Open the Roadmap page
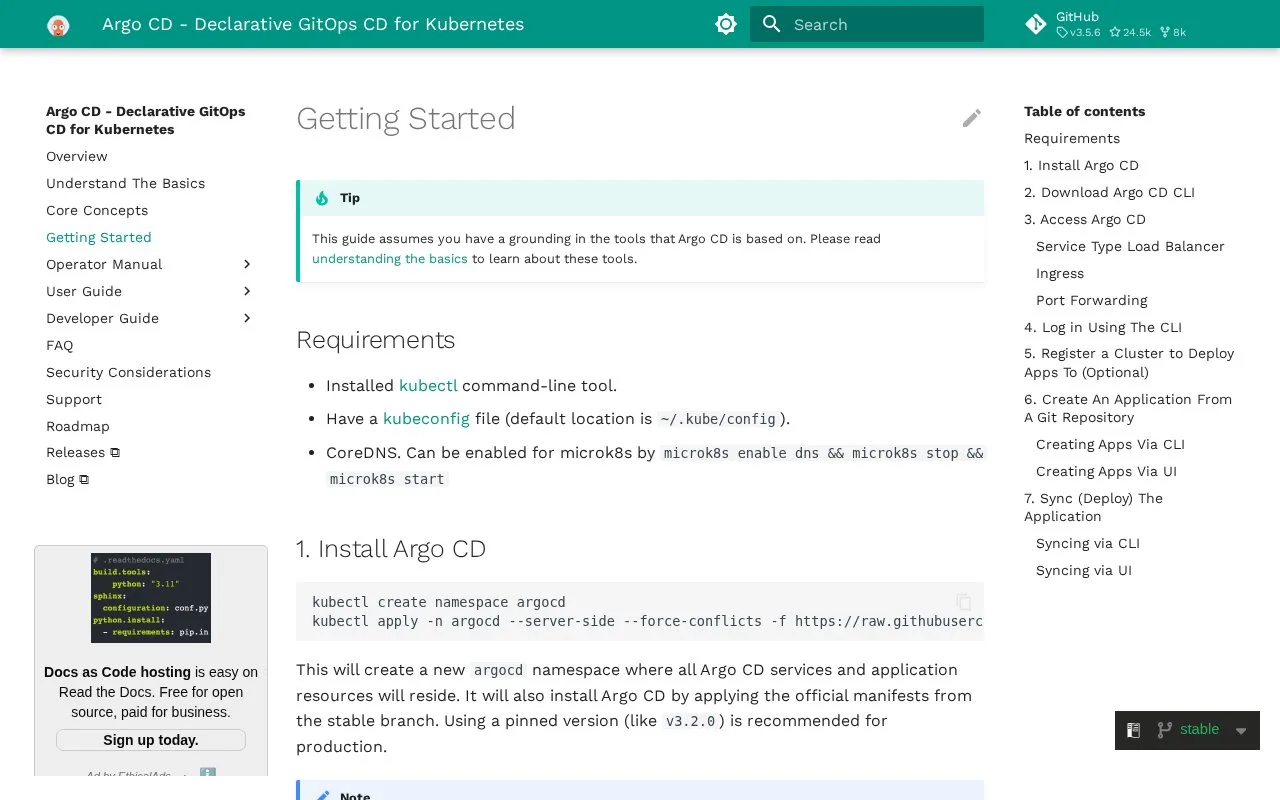 (x=78, y=426)
